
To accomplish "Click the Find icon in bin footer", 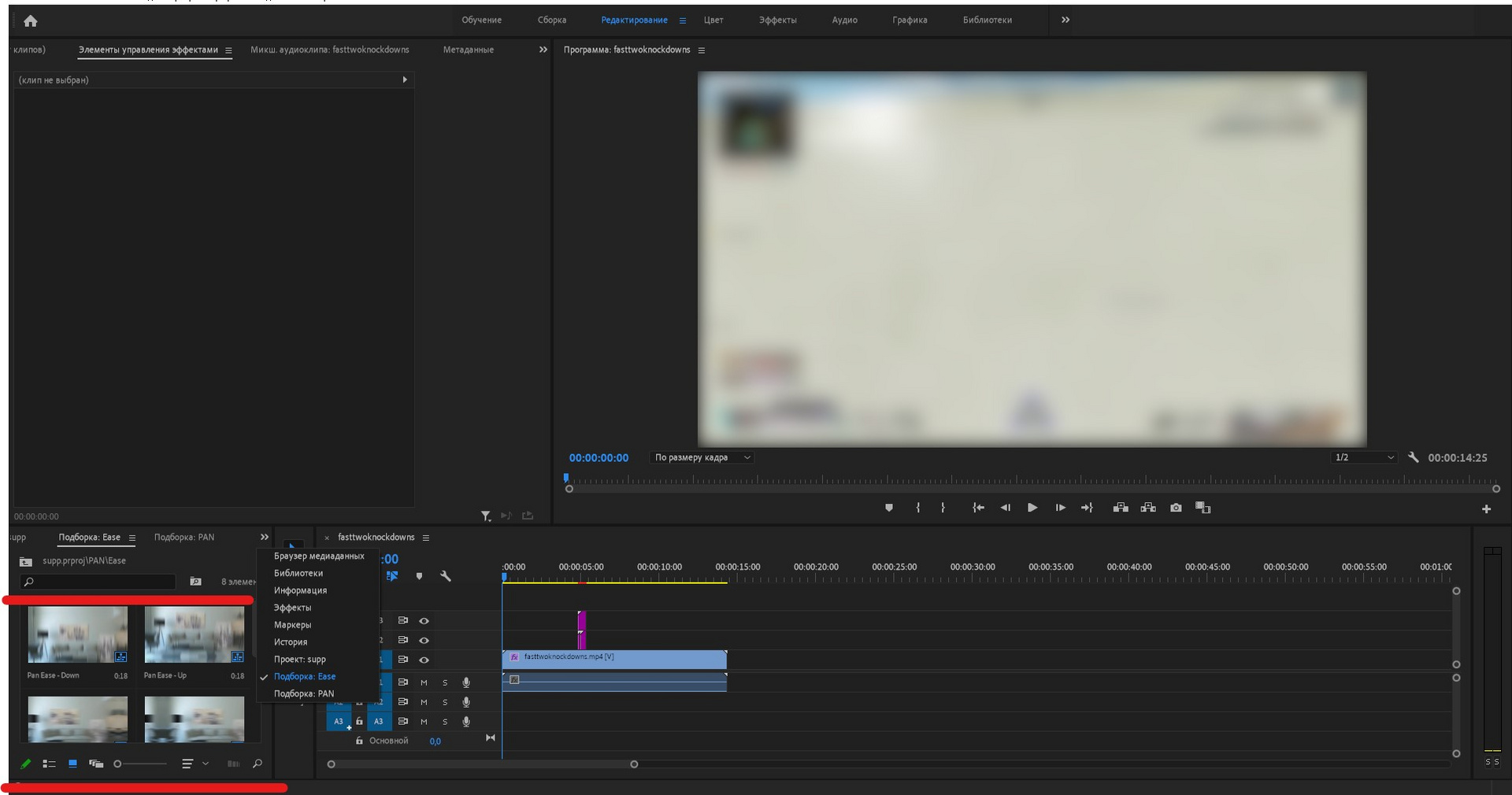I will [258, 764].
